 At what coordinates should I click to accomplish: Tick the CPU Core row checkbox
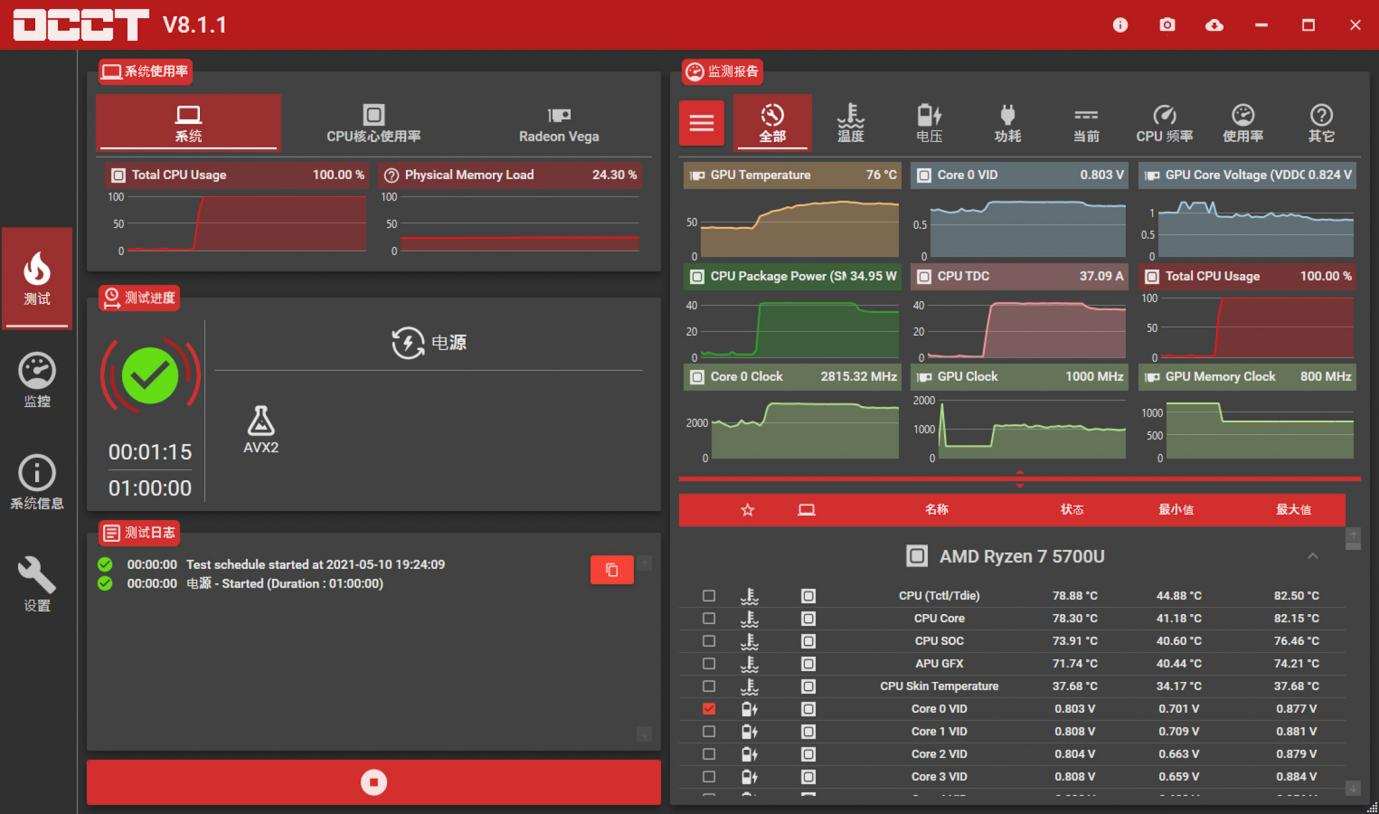coord(709,619)
